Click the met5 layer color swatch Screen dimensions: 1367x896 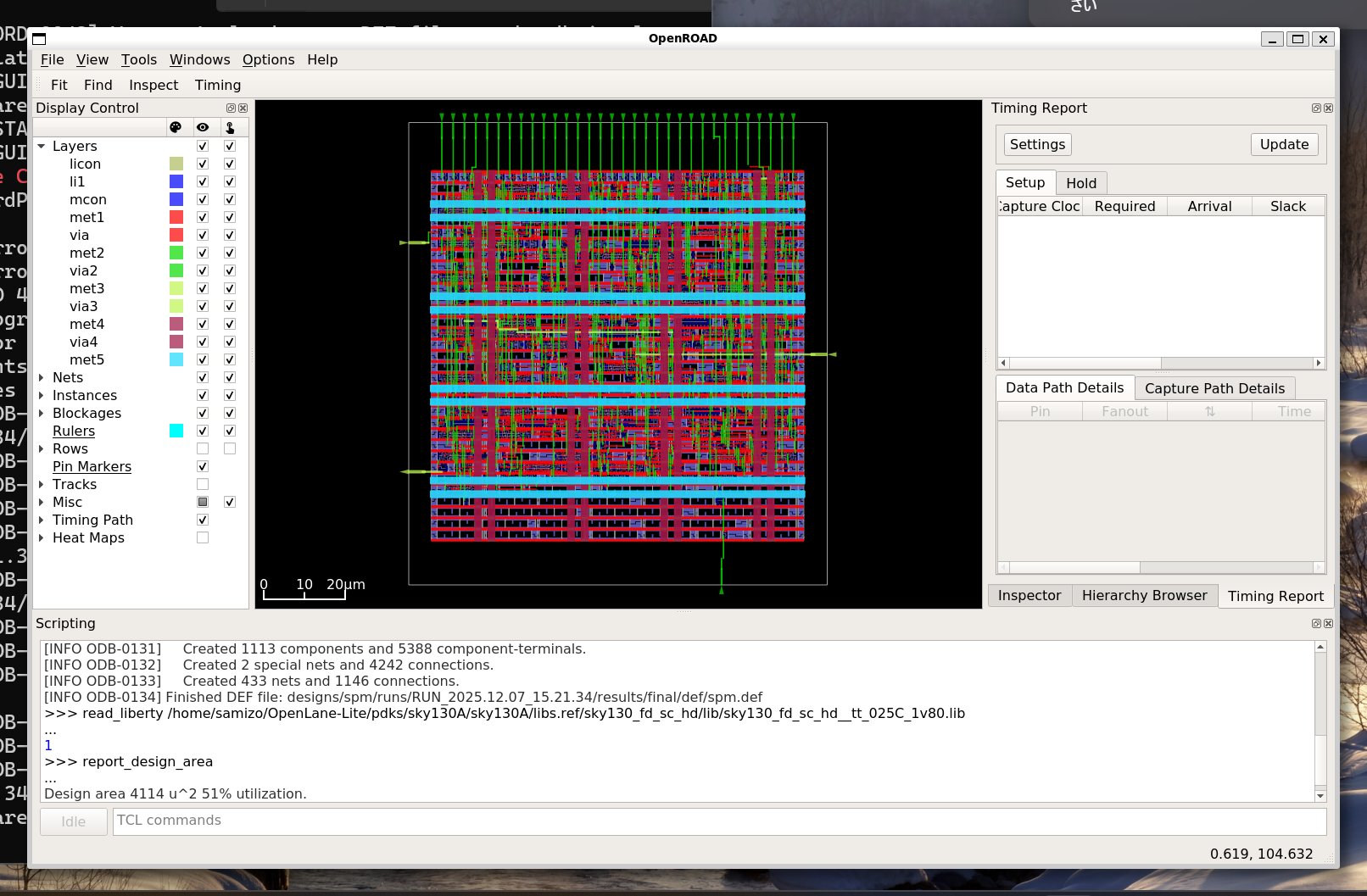(176, 360)
